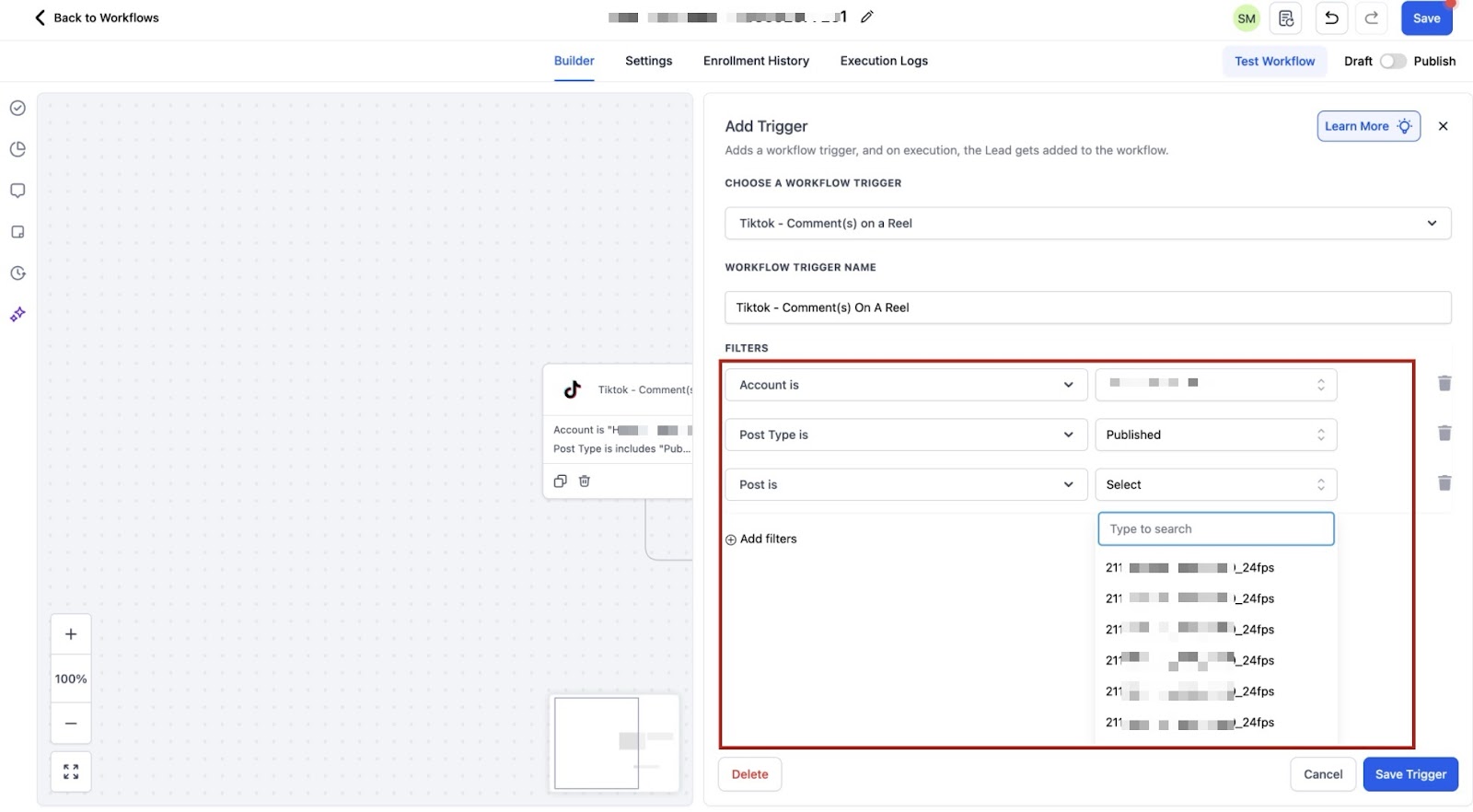Switch to the Enrollment History tab
The image size is (1473, 812).
tap(756, 61)
